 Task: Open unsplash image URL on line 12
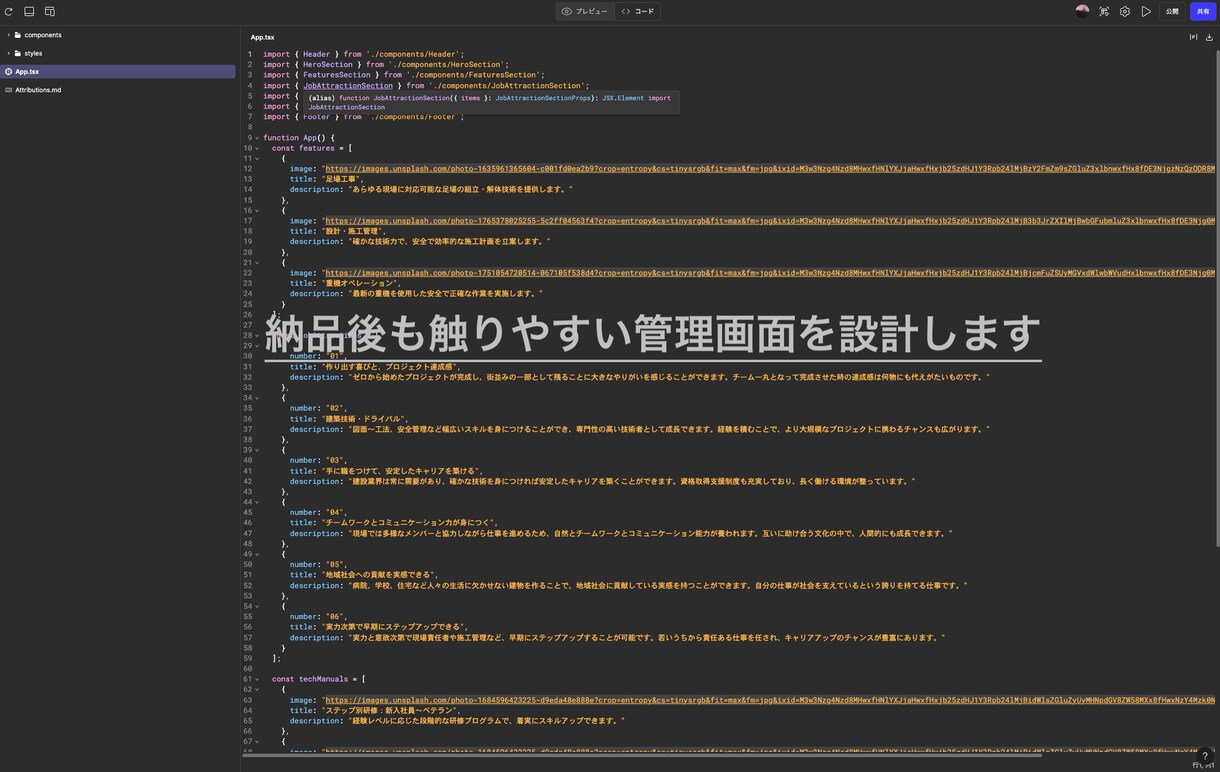[x=770, y=169]
